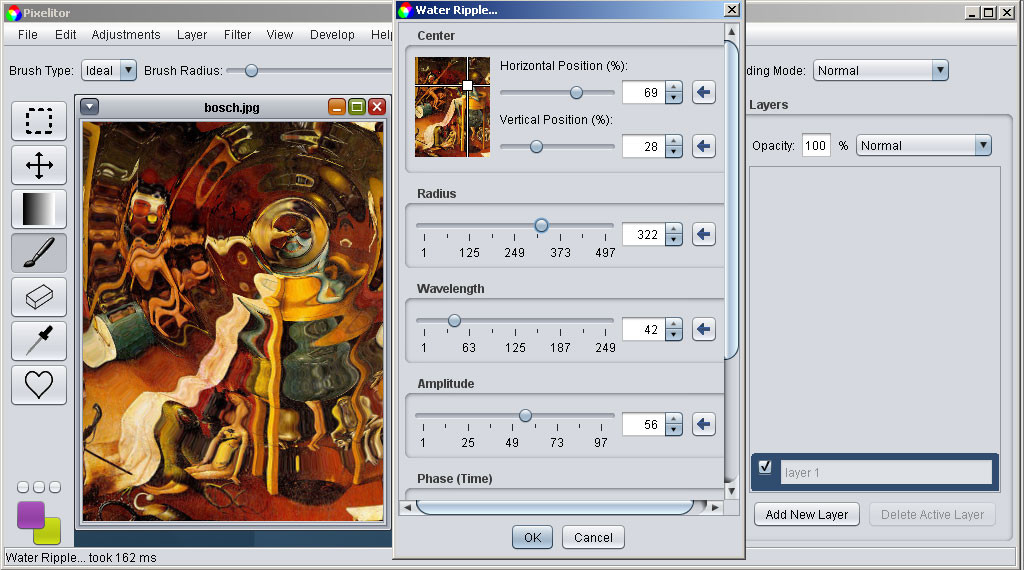Reset Amplitude to default with arrow button
This screenshot has width=1024, height=570.
tap(703, 424)
